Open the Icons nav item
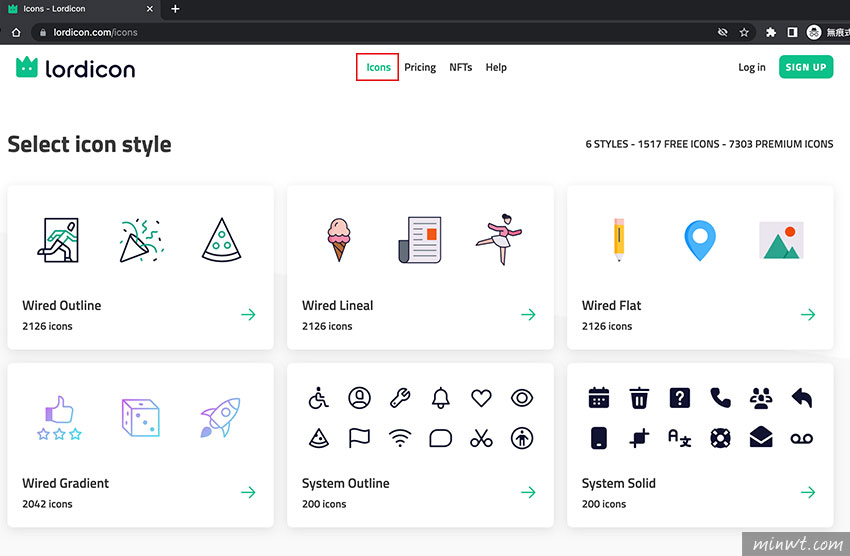850x556 pixels. 378,67
